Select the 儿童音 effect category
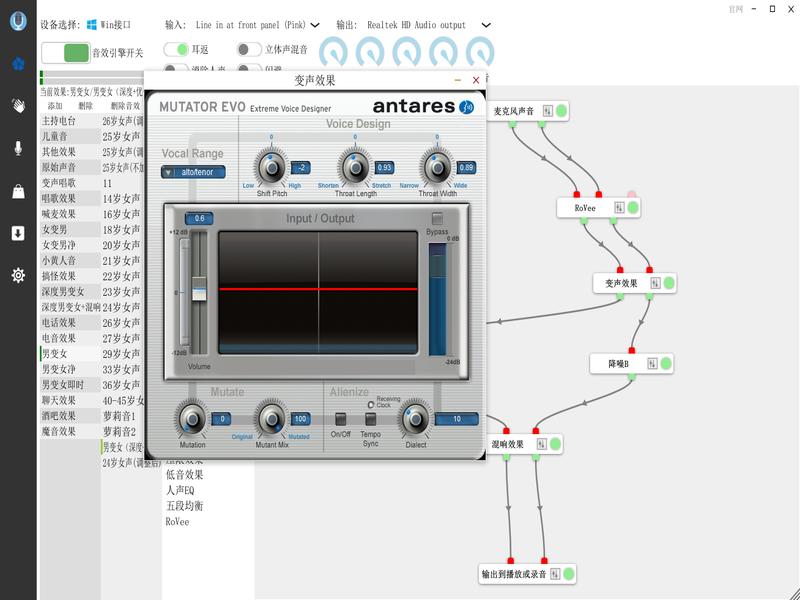800x600 pixels. click(x=70, y=136)
